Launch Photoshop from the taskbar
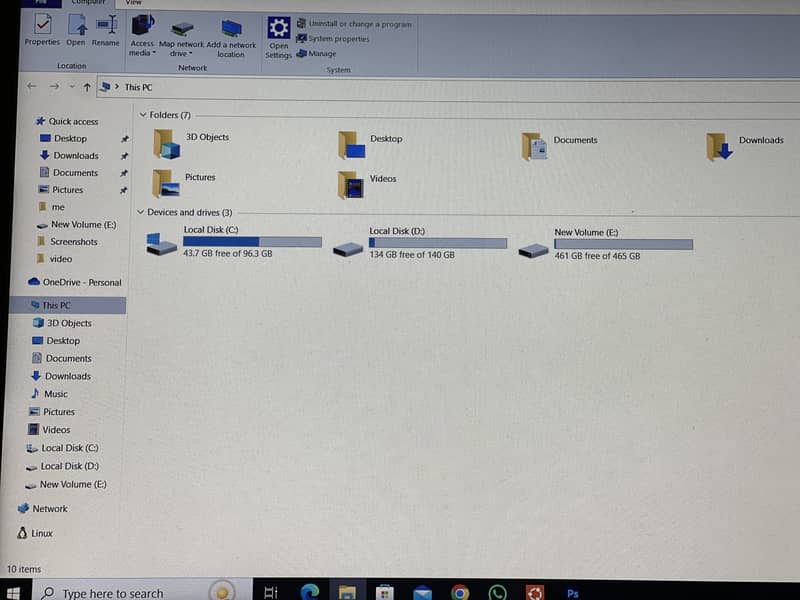Screen dimensions: 800x600 [x=573, y=593]
